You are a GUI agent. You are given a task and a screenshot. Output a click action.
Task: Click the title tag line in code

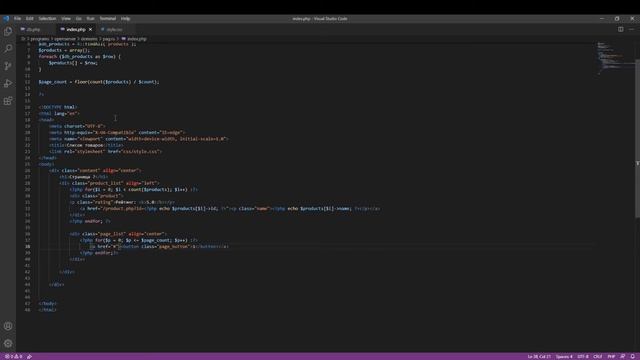(x=86, y=145)
